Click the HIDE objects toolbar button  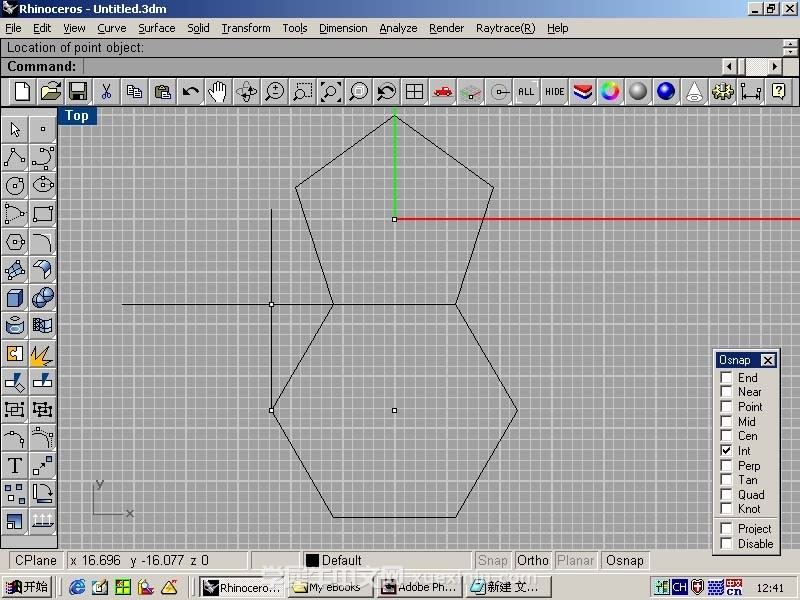coord(554,92)
